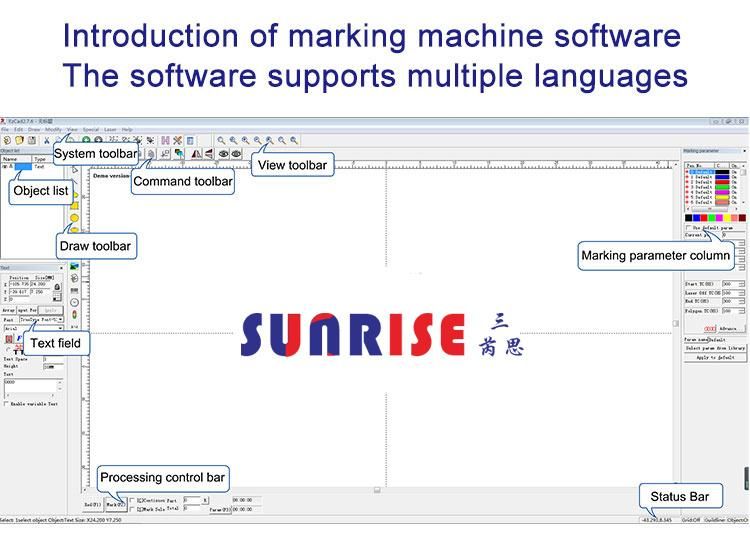Click the input port signal icon

coord(74,315)
